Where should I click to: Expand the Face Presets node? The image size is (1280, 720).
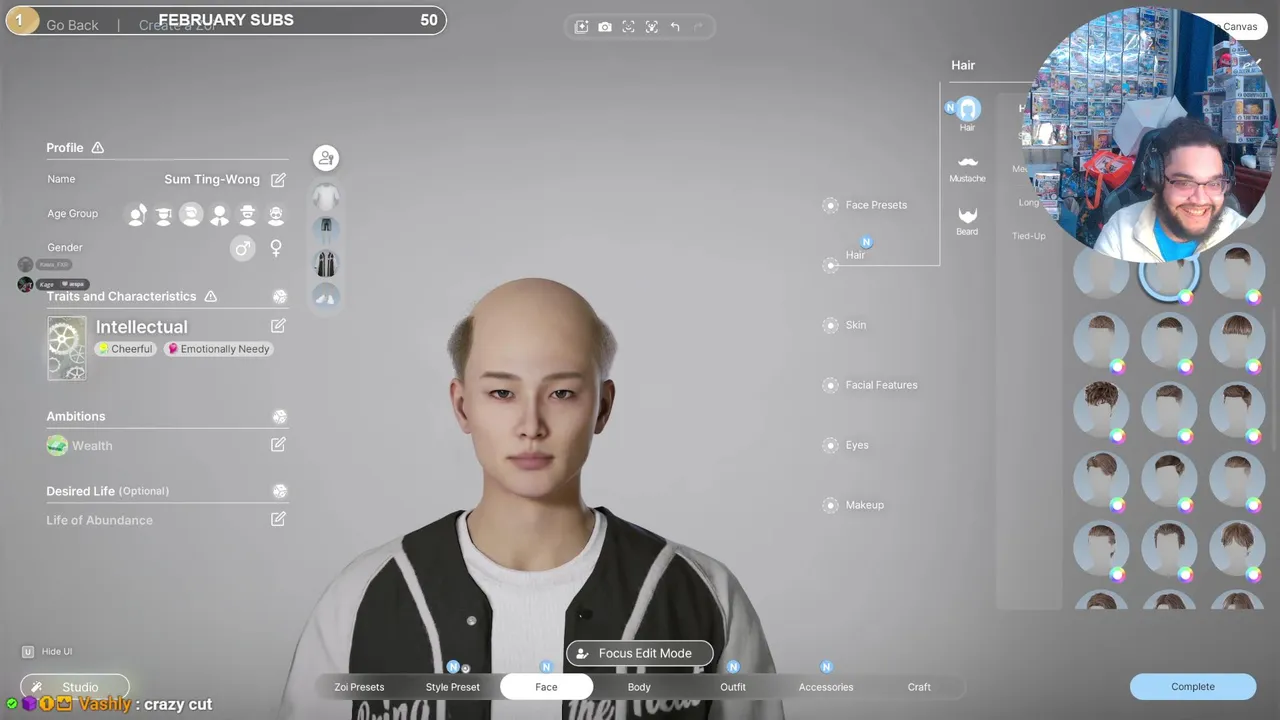[x=830, y=205]
